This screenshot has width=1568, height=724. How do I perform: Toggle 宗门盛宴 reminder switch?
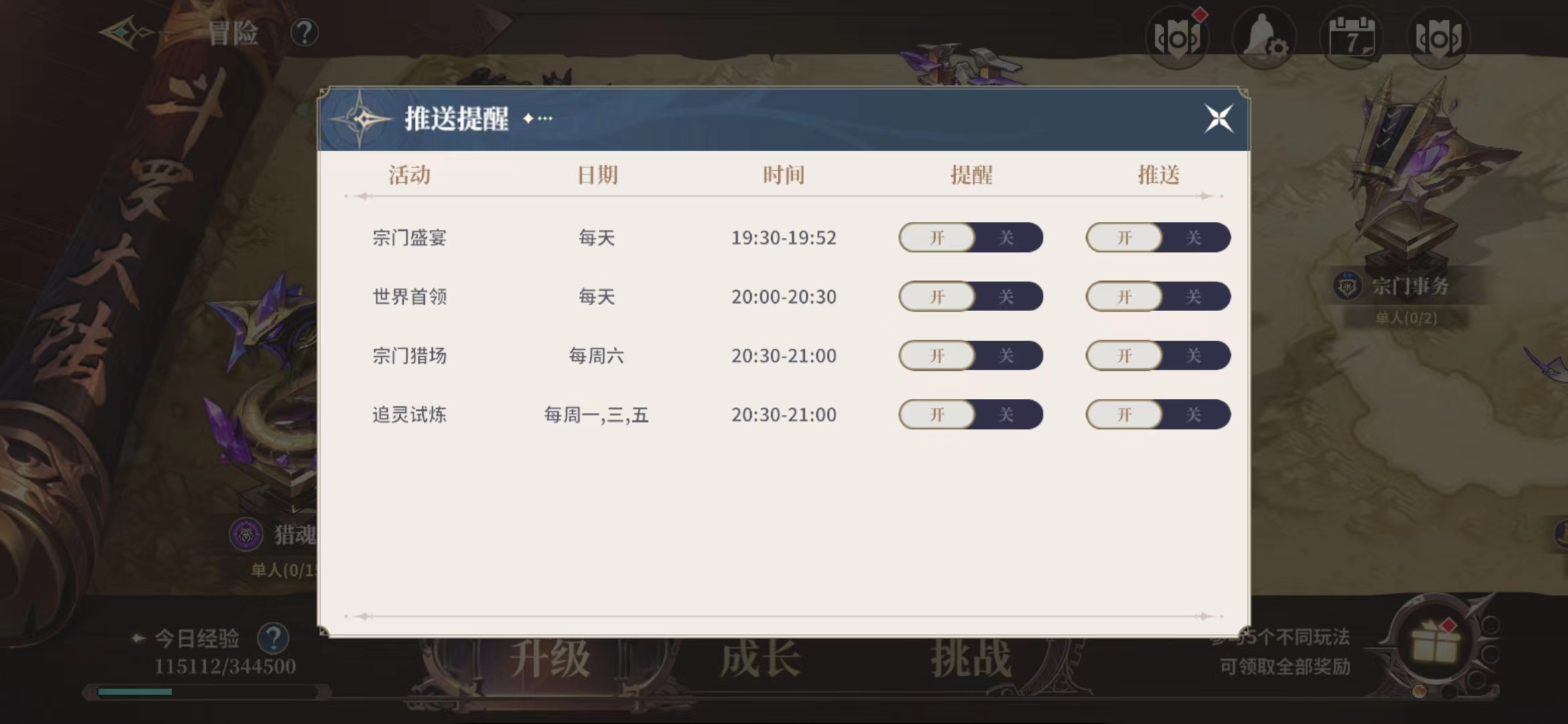point(970,238)
